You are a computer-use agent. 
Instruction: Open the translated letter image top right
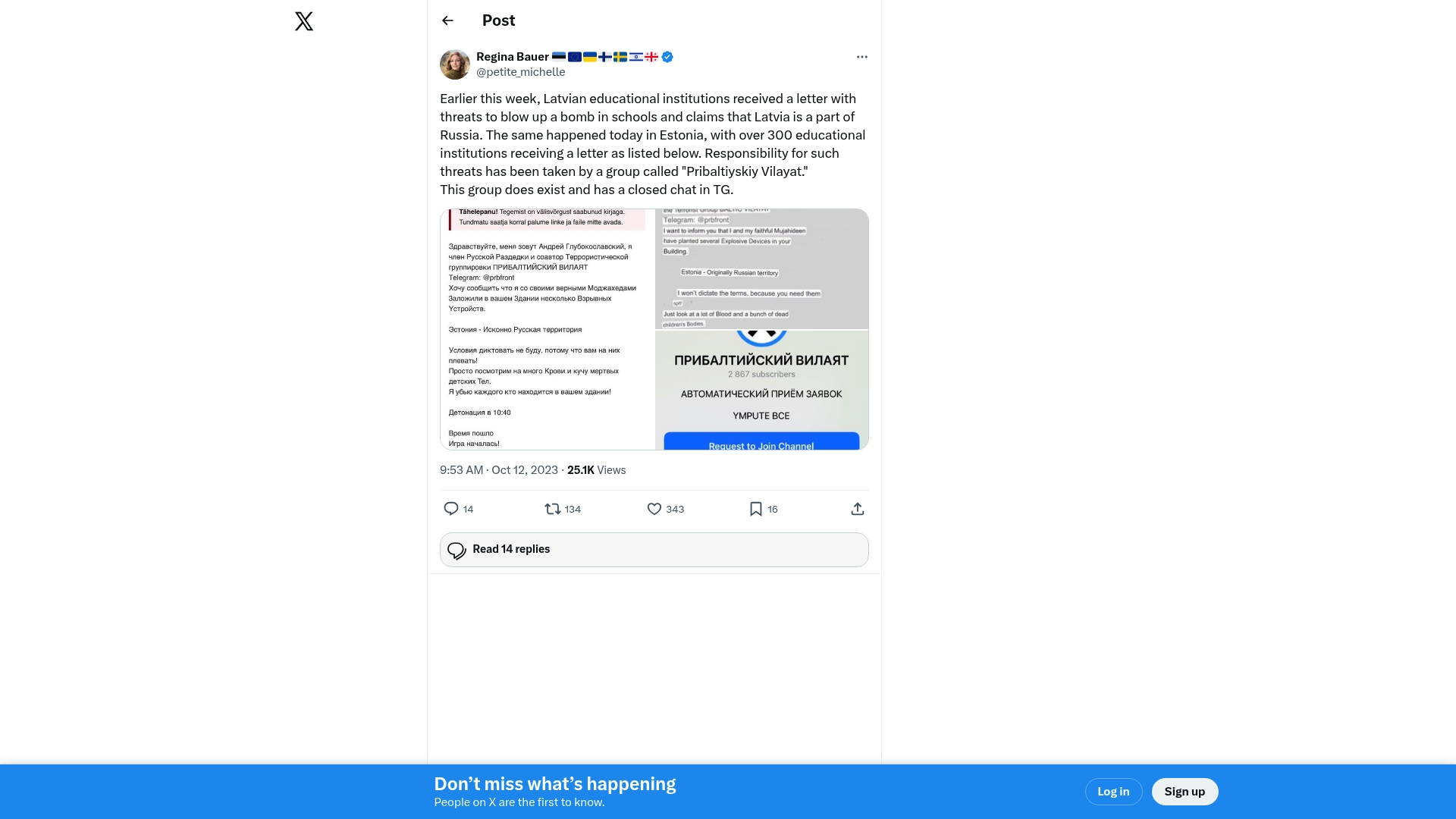pyautogui.click(x=761, y=268)
